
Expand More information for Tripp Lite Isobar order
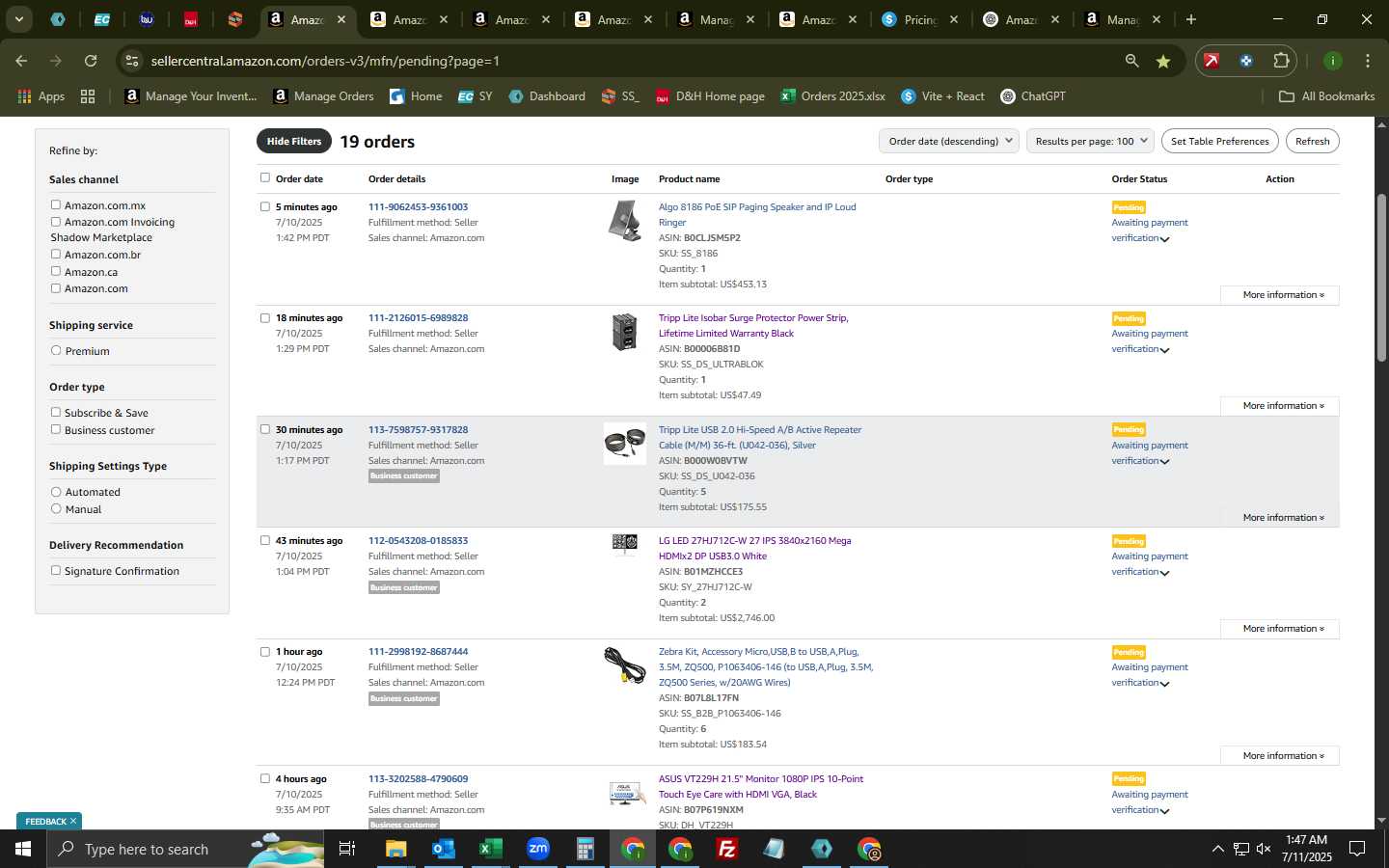coord(1280,406)
